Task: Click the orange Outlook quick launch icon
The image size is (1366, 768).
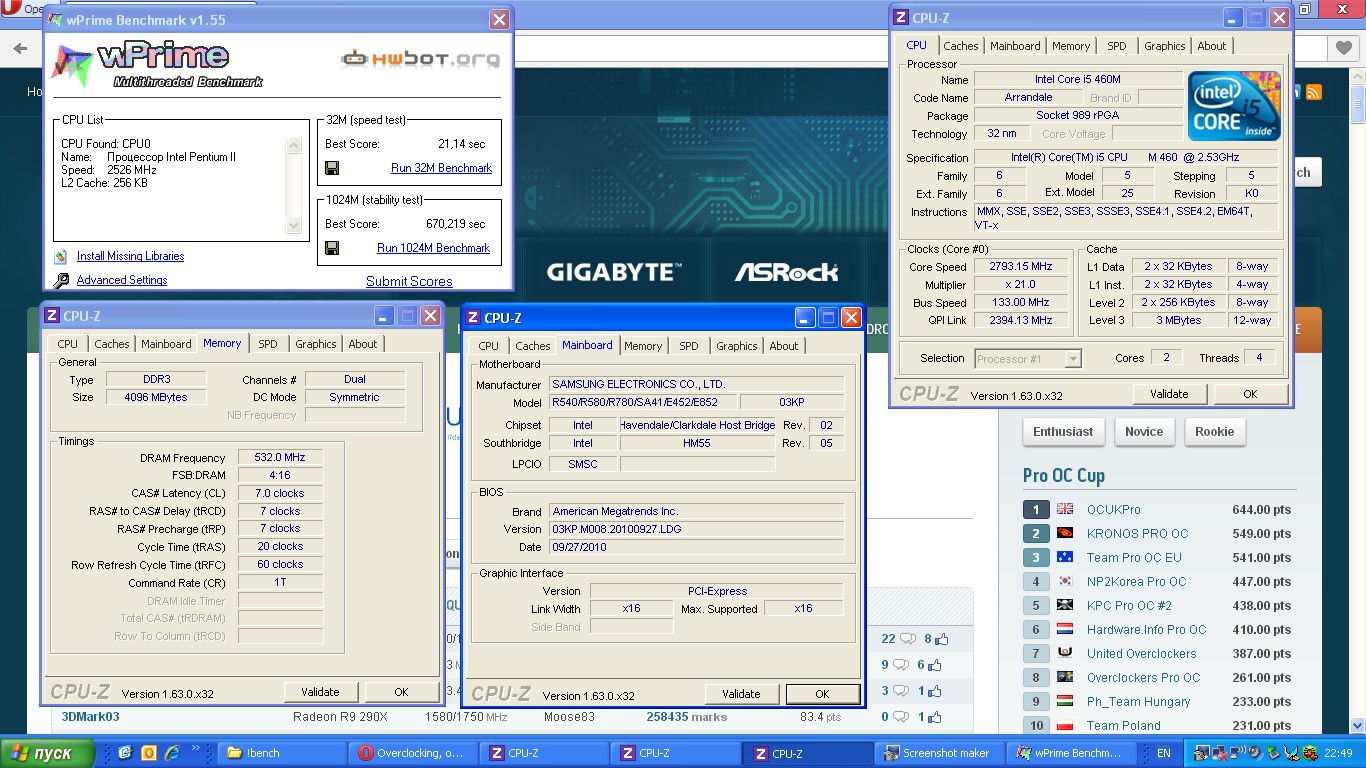Action: (x=149, y=753)
